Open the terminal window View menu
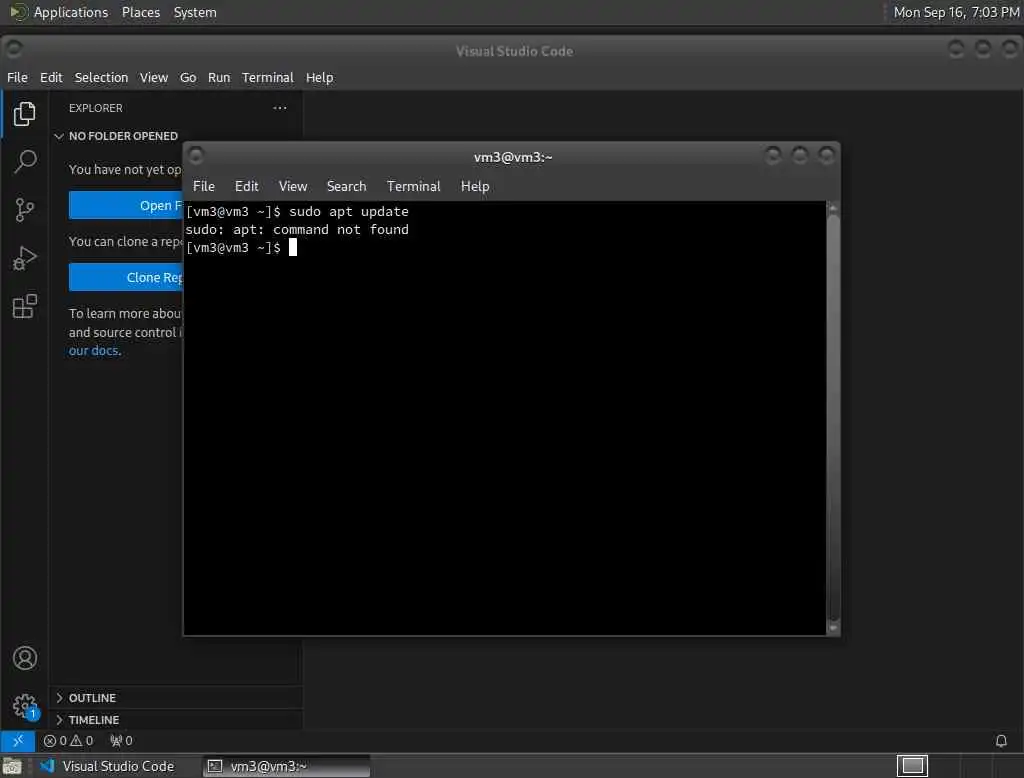The height and width of the screenshot is (778, 1024). pos(293,186)
